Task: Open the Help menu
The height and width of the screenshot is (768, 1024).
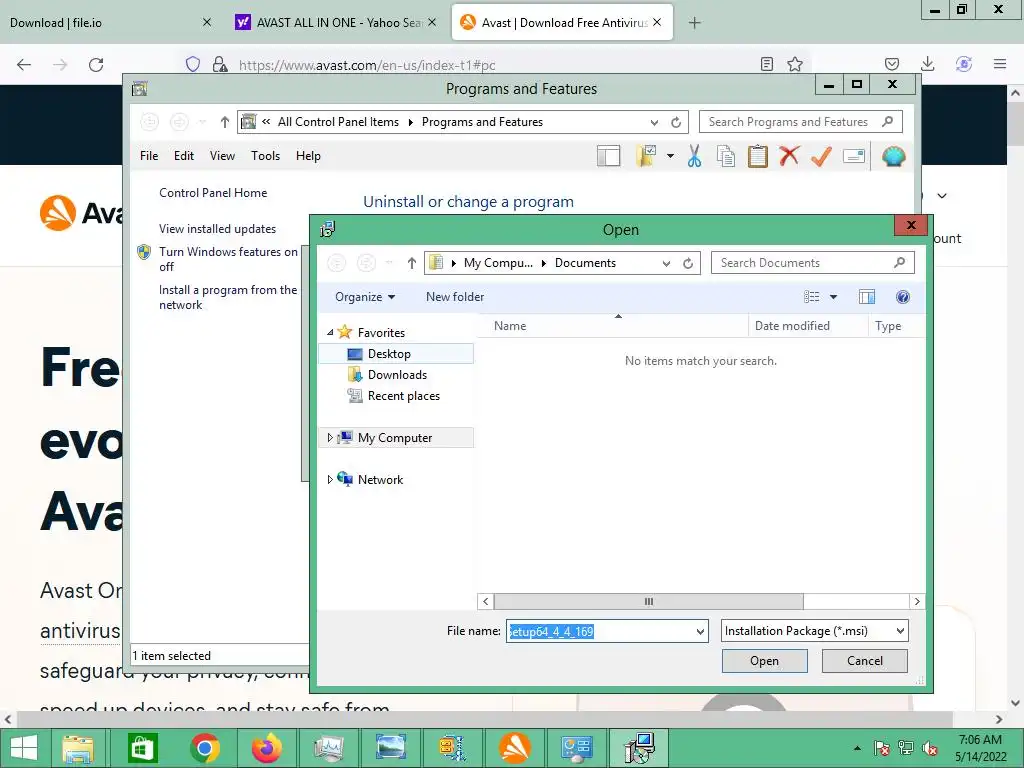Action: [x=308, y=156]
